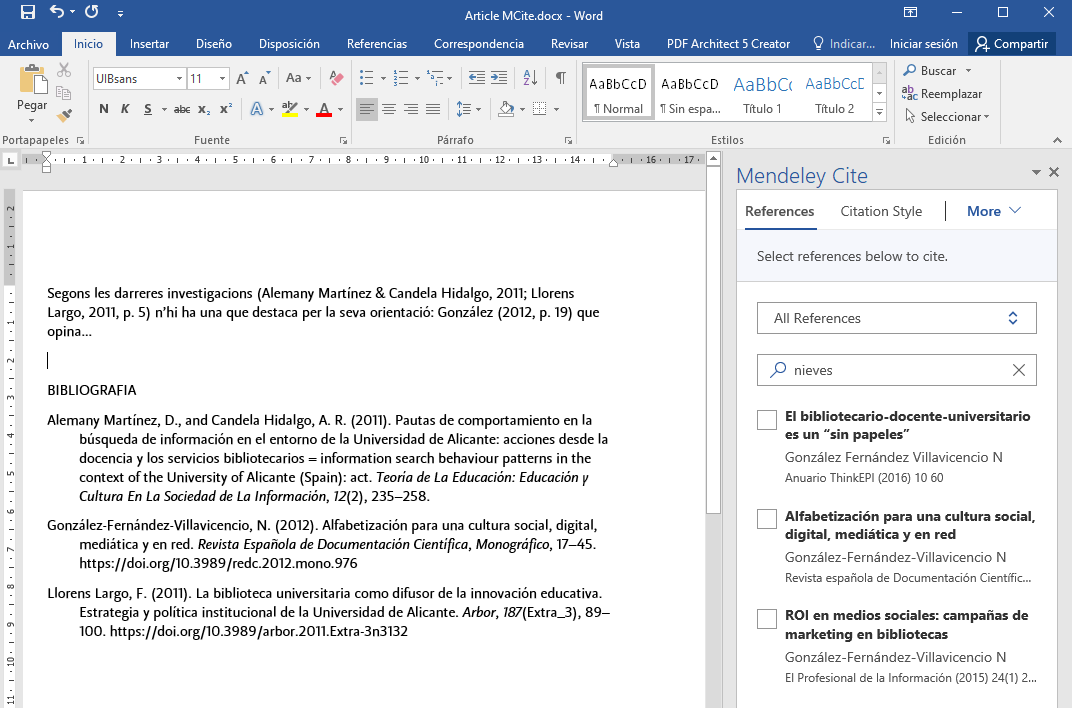The image size is (1072, 708).
Task: Switch to the Referencias ribbon tab
Action: (x=377, y=44)
